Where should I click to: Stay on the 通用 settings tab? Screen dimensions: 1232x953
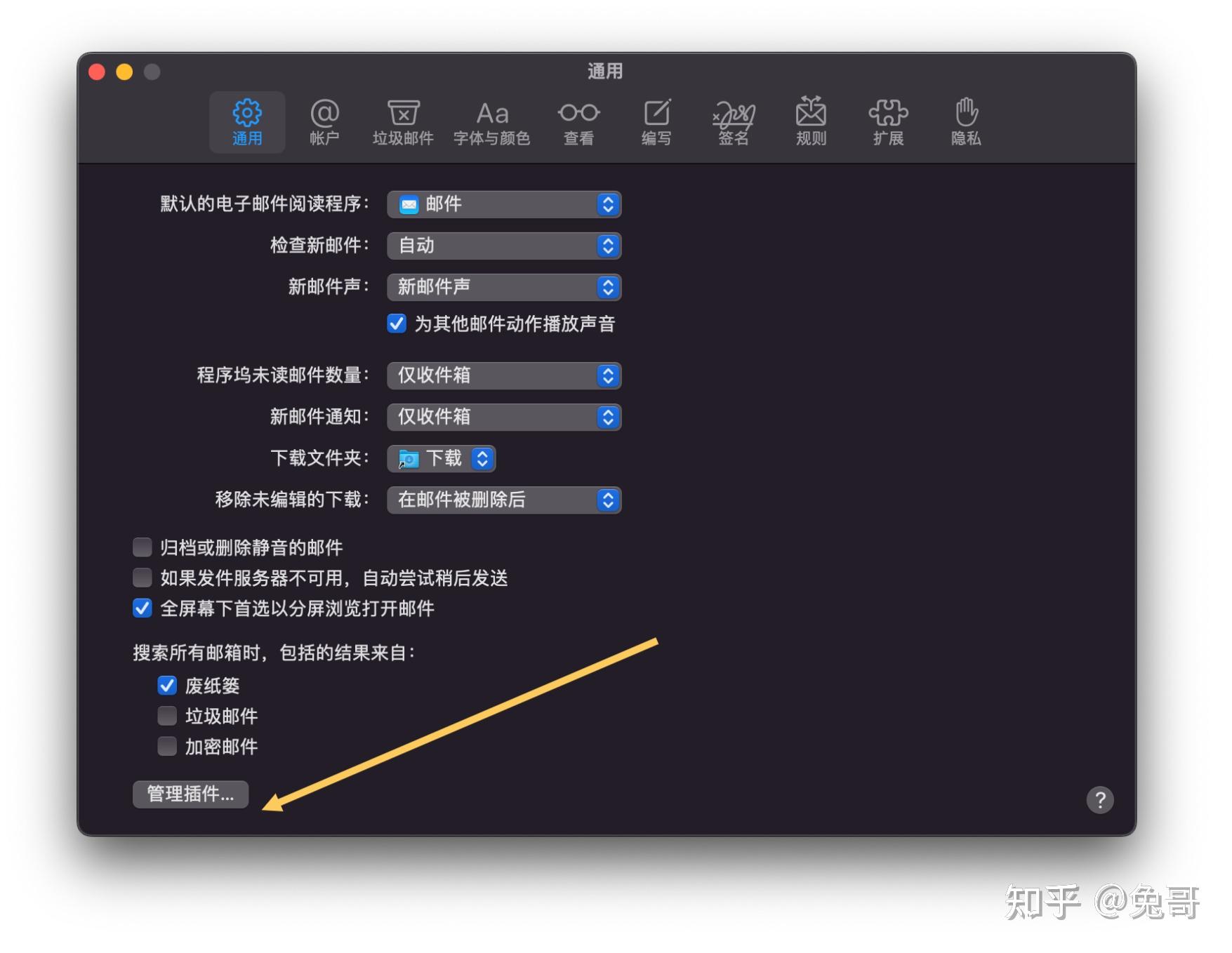pos(247,121)
